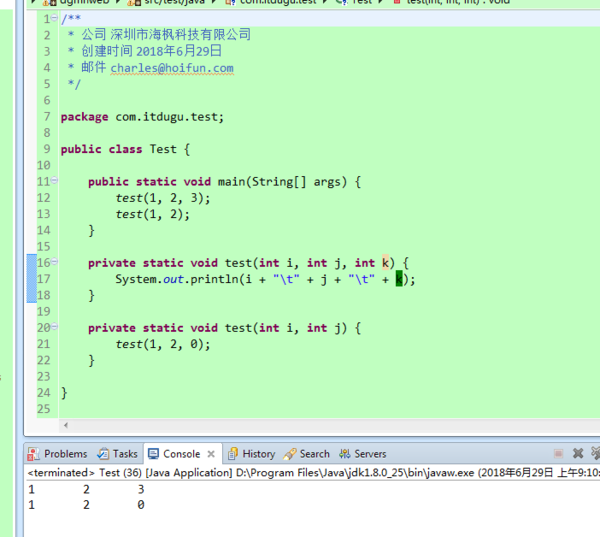
Task: Switch to the Tasks tab
Action: point(117,454)
